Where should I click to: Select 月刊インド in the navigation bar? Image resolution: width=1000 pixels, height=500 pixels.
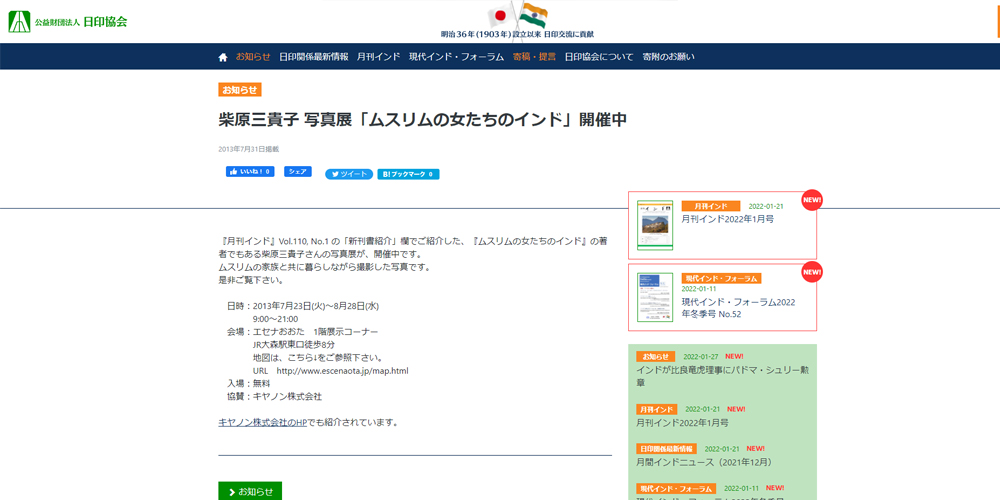379,57
